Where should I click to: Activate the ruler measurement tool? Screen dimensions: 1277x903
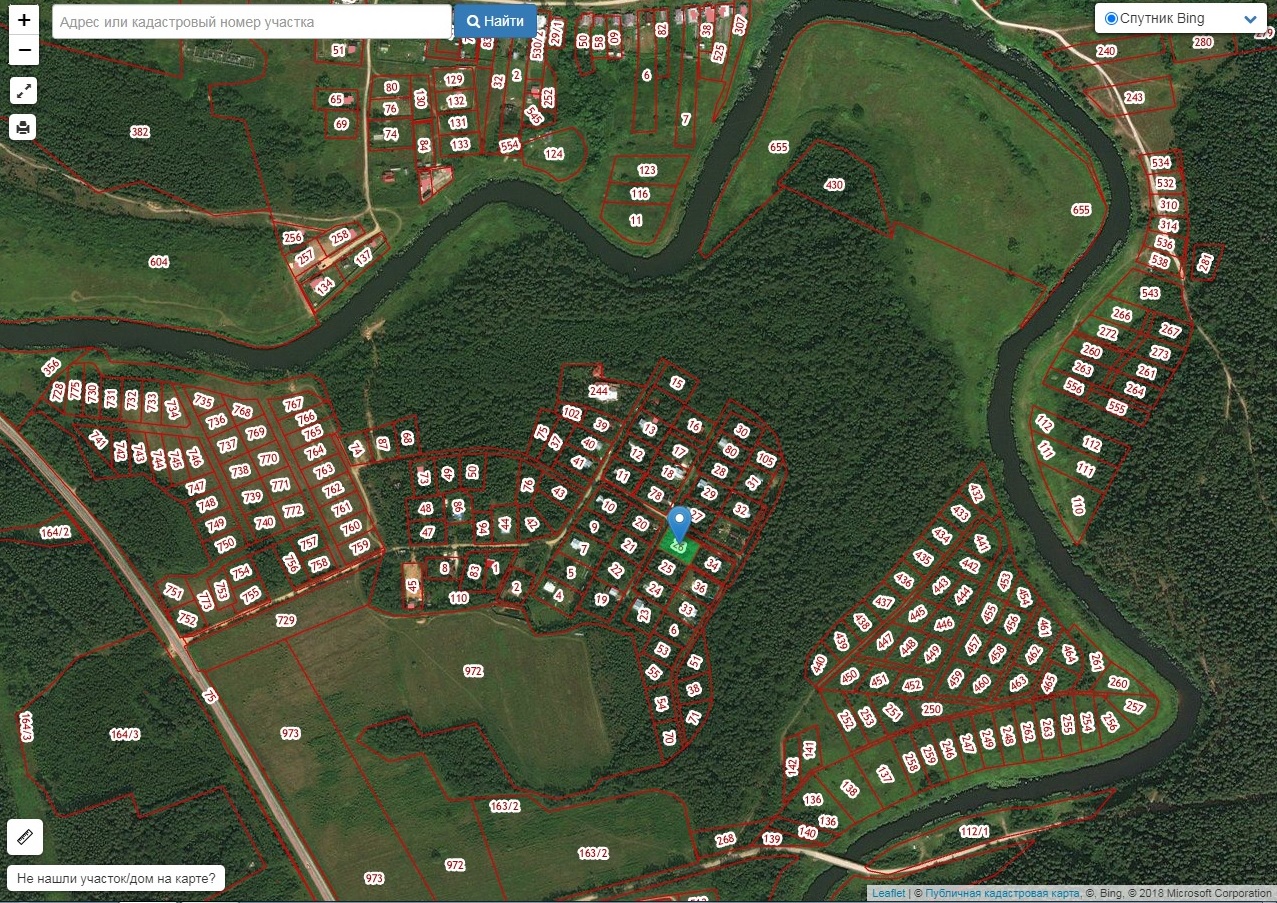point(25,836)
